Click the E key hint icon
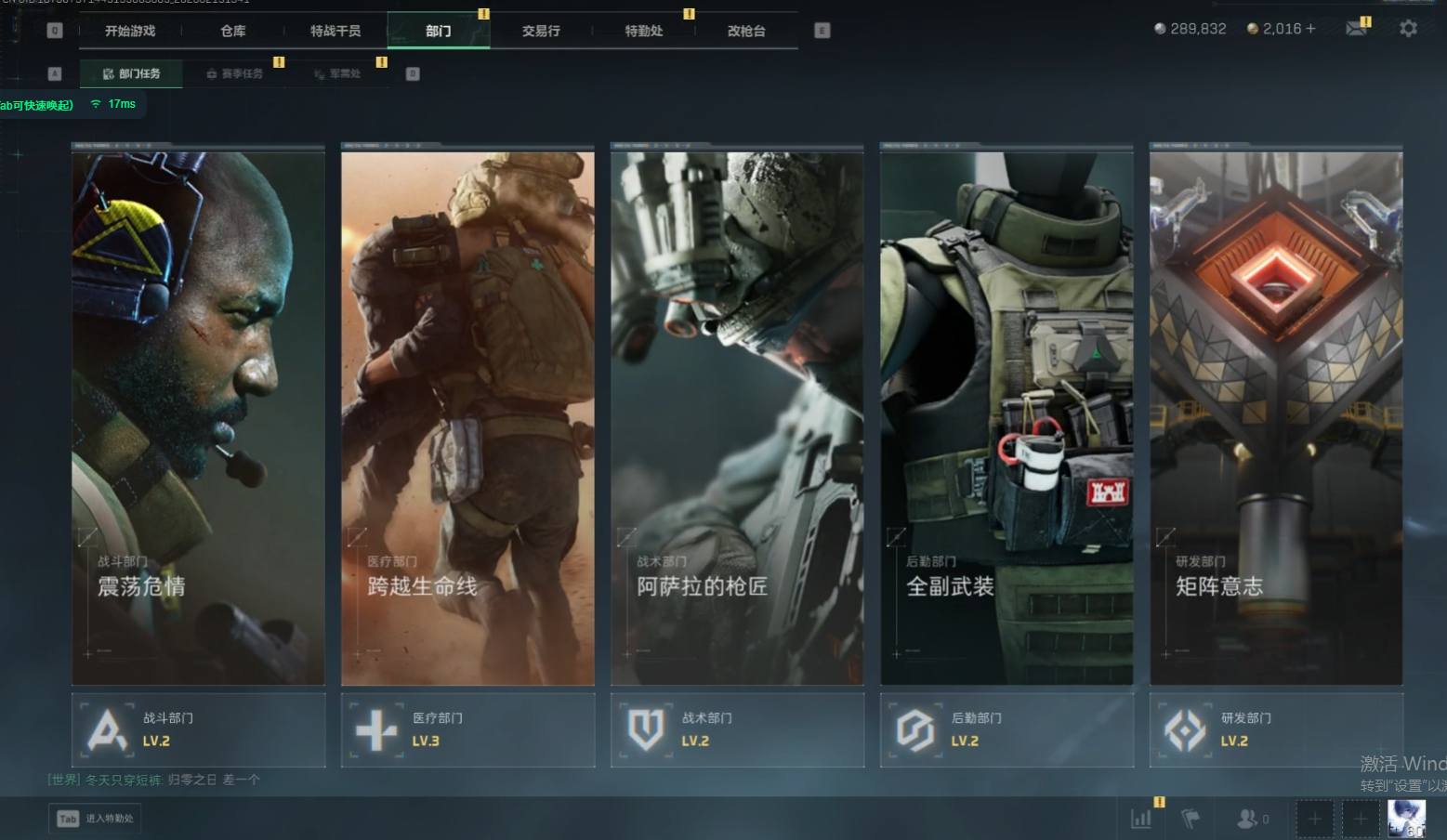Viewport: 1447px width, 840px height. click(822, 31)
